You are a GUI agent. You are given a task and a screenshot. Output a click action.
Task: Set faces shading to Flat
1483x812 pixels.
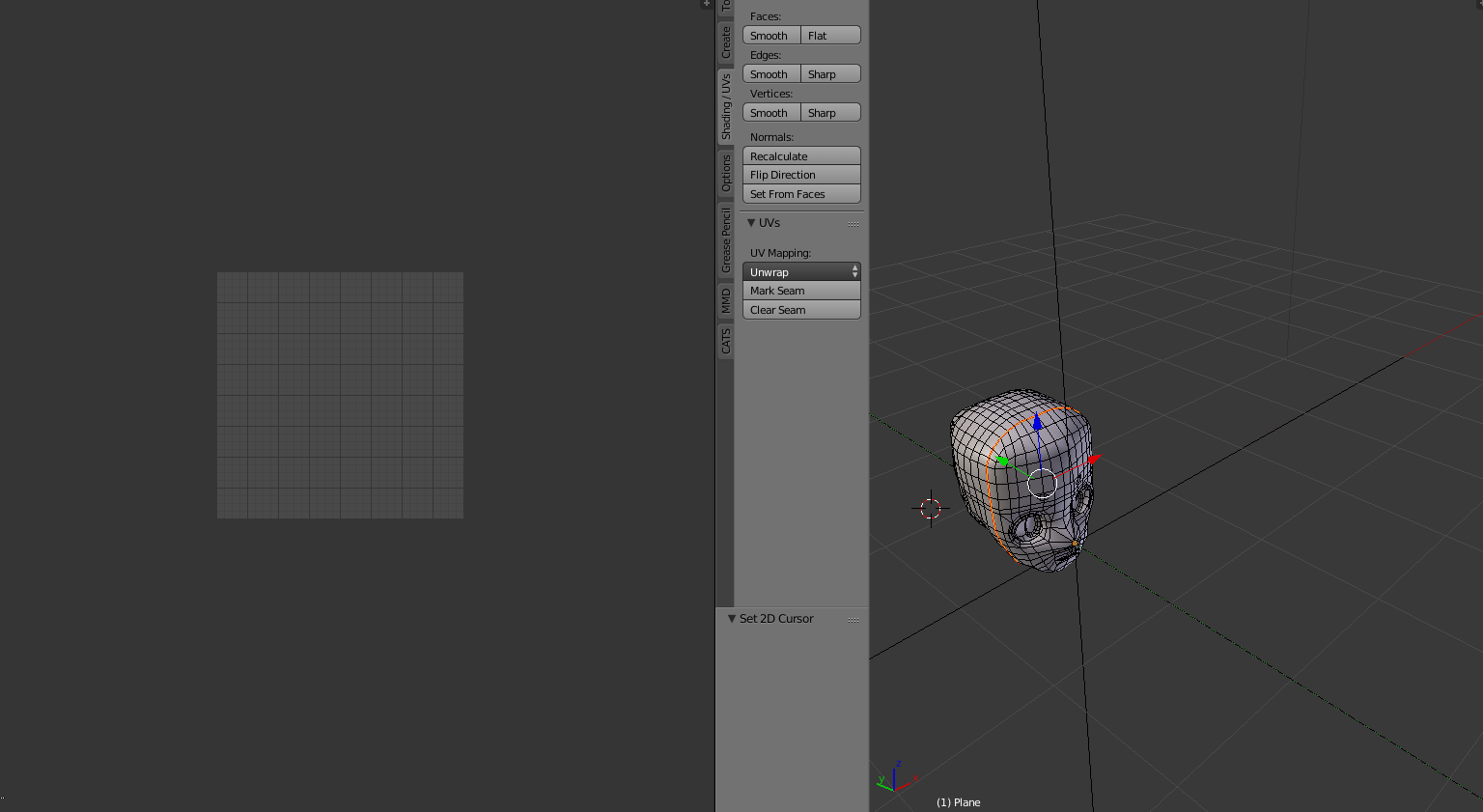(830, 36)
